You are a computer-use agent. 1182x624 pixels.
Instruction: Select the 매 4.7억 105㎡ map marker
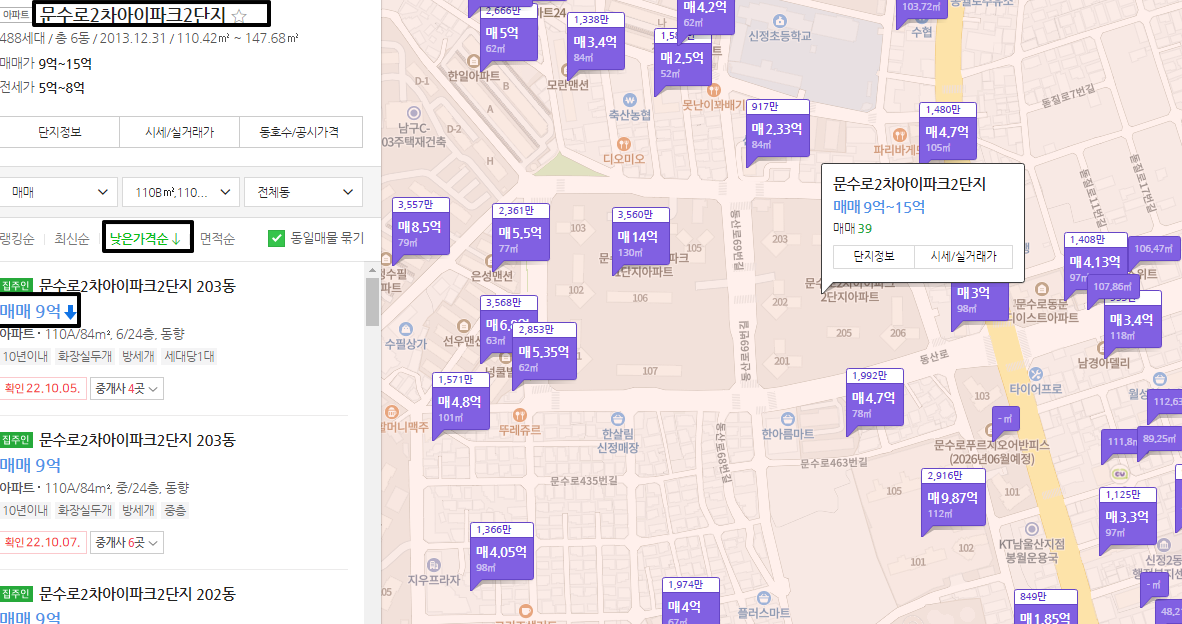click(x=948, y=132)
